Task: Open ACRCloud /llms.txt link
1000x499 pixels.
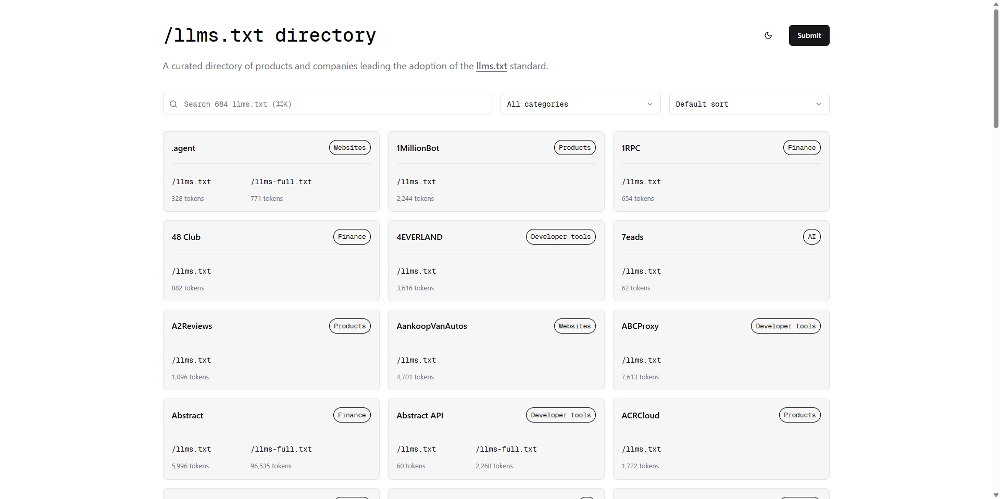Action: click(642, 449)
